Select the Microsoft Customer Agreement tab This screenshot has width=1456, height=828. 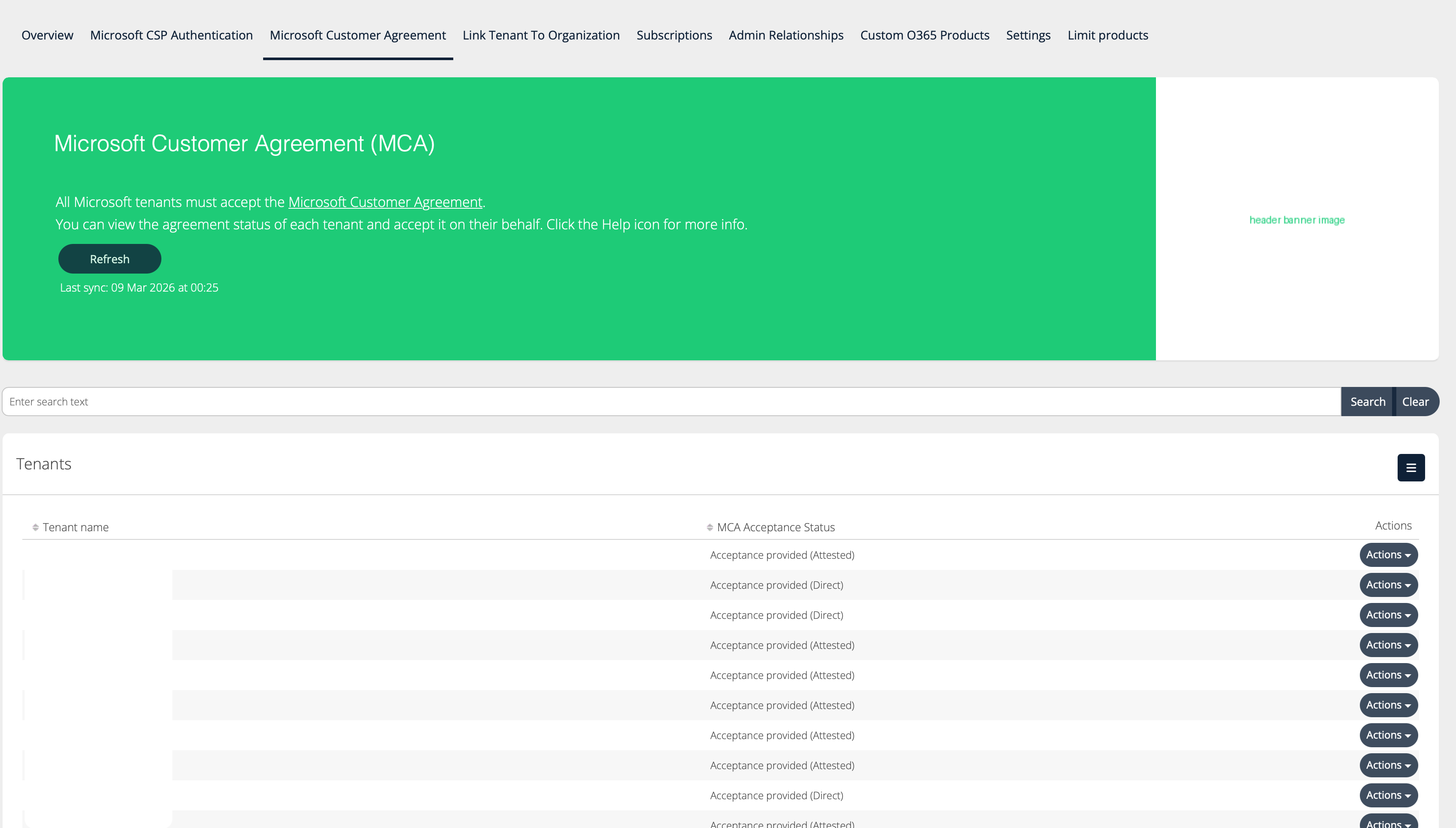(x=358, y=35)
